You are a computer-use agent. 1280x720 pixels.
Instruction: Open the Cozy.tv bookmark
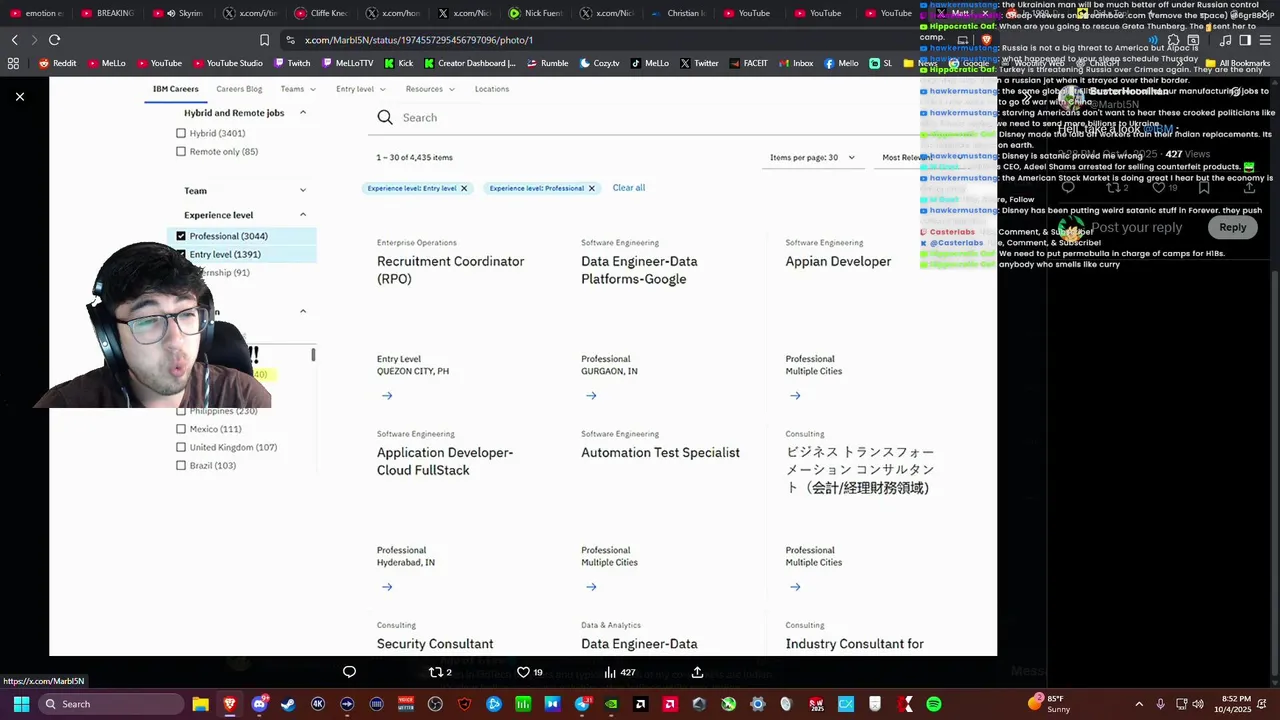tap(599, 63)
